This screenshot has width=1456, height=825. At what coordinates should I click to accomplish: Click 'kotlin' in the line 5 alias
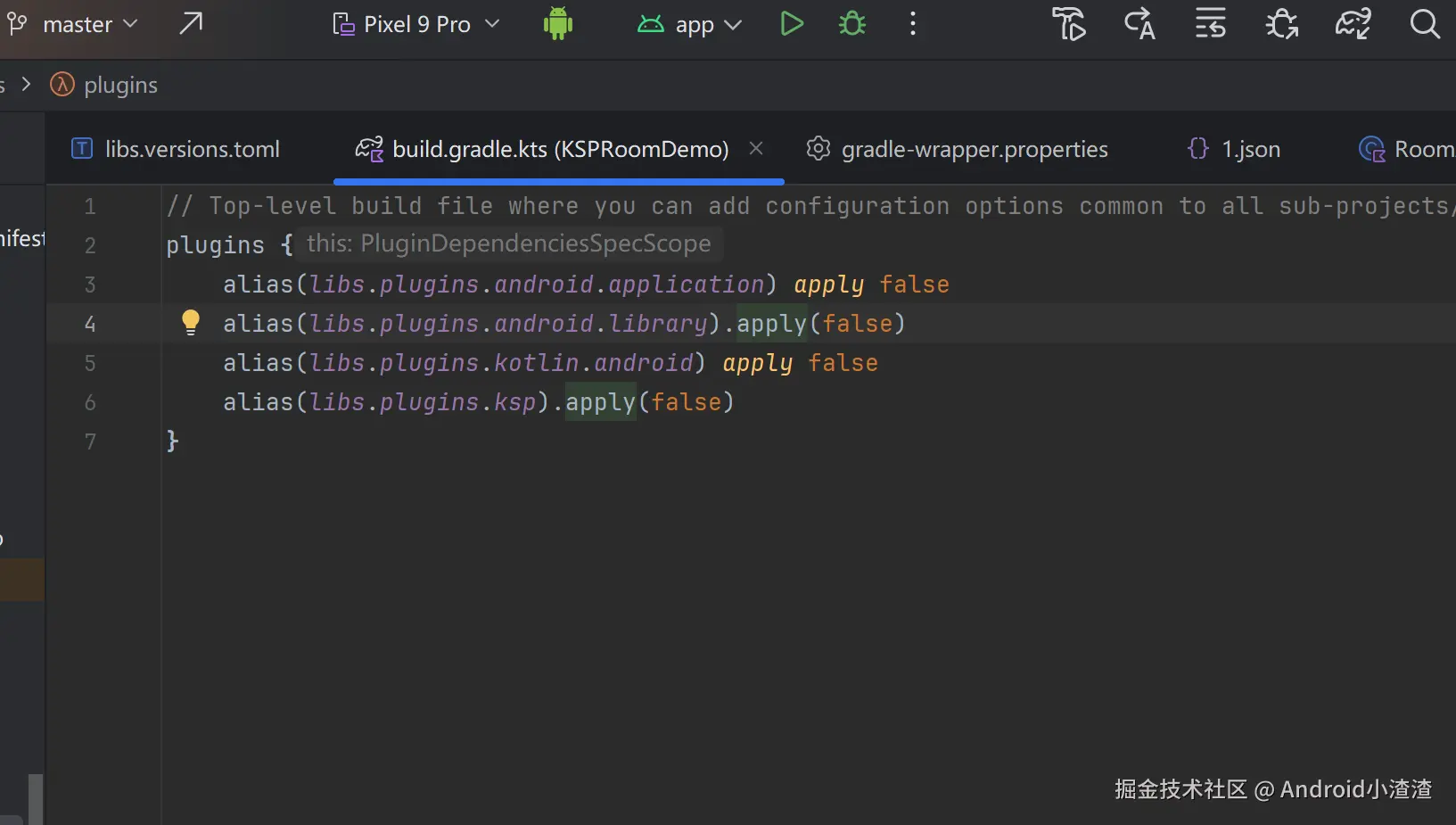pyautogui.click(x=537, y=363)
